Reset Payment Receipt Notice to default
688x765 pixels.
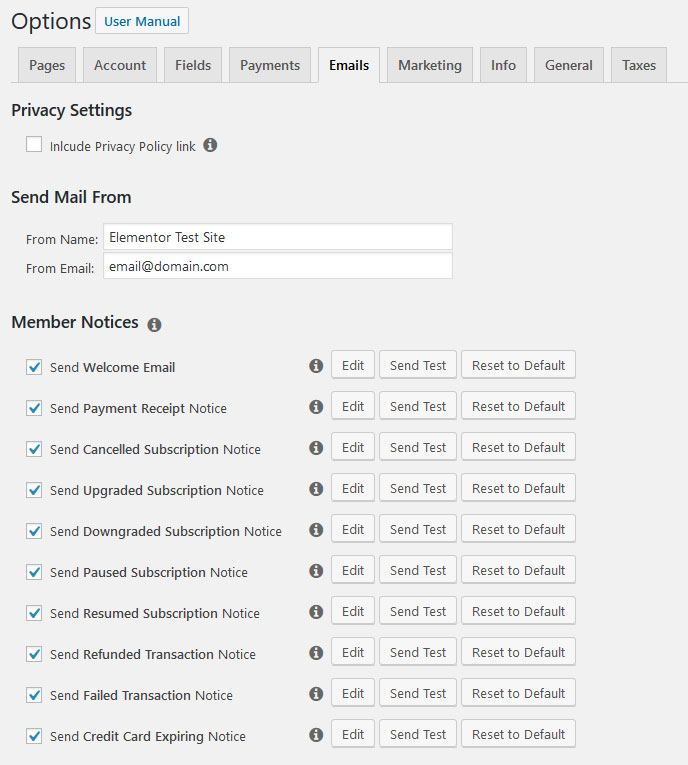pyautogui.click(x=518, y=406)
